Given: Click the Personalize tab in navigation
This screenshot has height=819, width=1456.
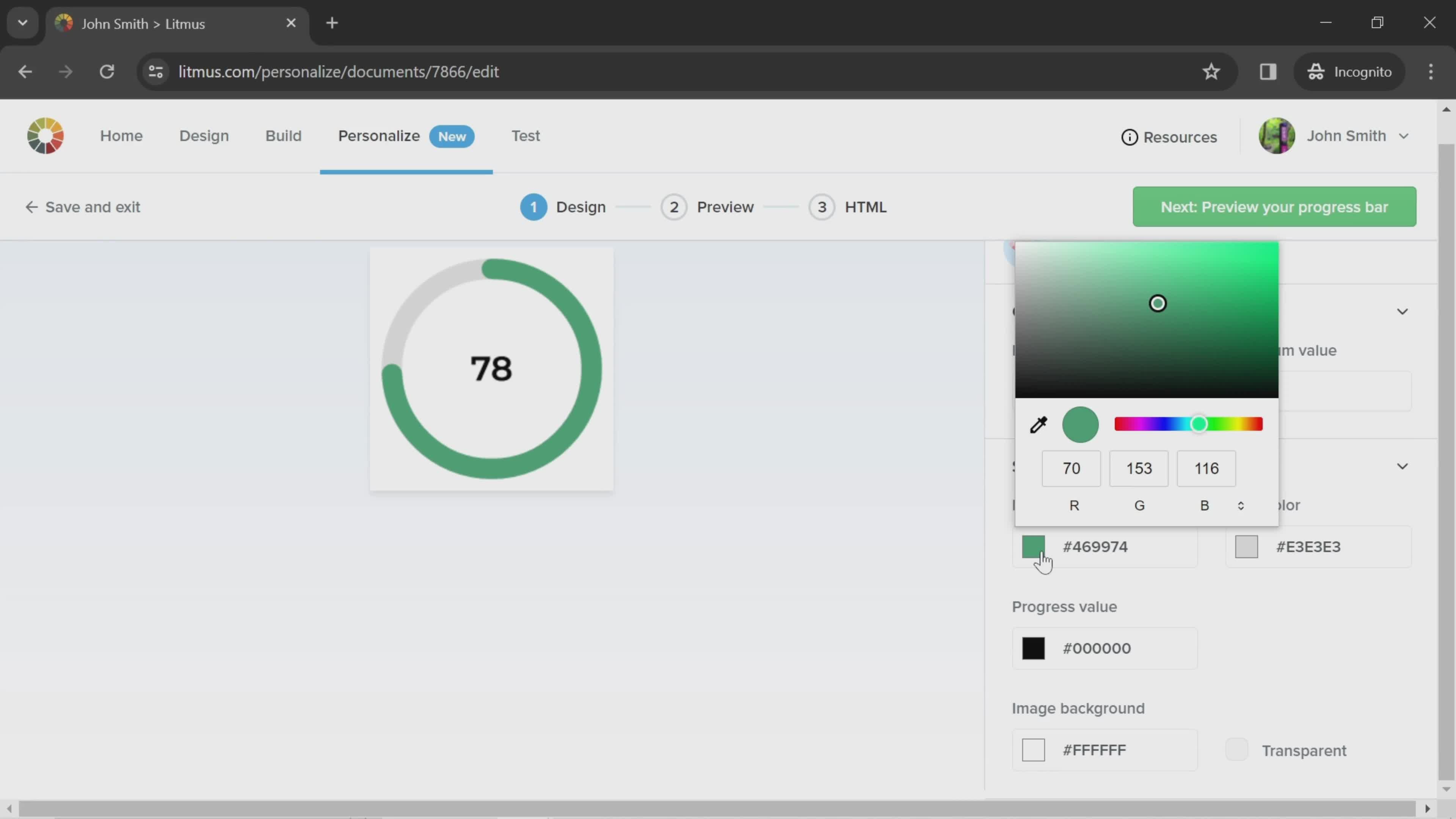Looking at the screenshot, I should pos(380,135).
